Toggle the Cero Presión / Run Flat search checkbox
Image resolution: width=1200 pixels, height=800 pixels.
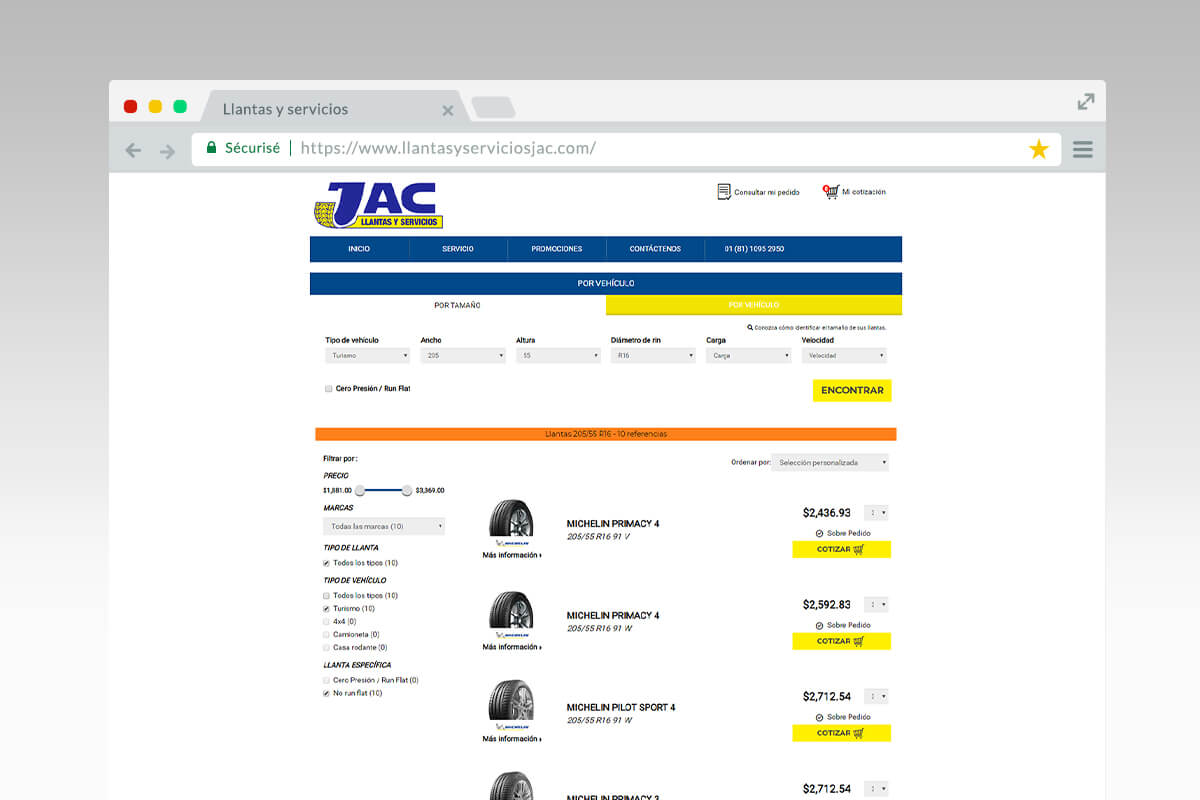point(328,389)
